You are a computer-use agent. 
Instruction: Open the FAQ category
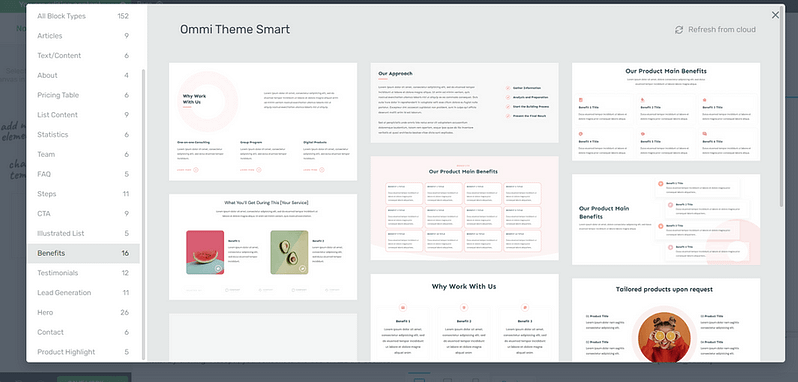click(x=83, y=174)
